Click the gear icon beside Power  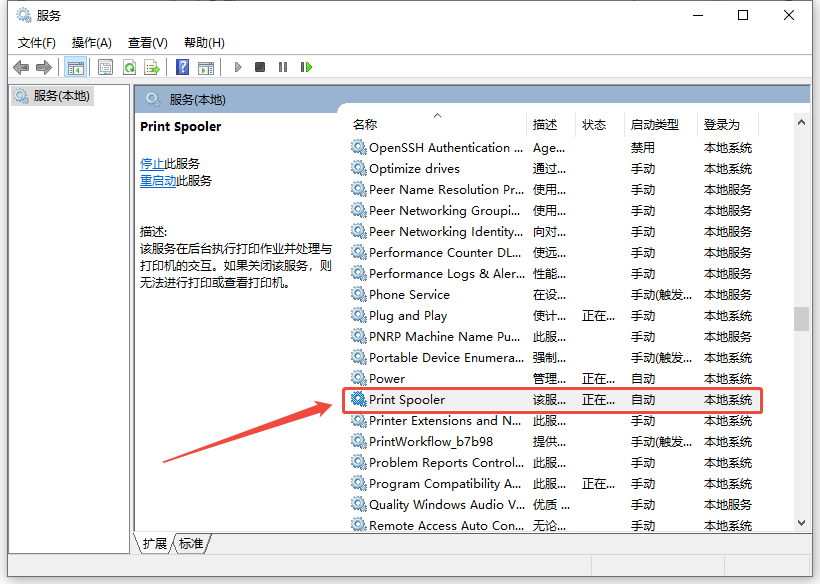tap(358, 378)
